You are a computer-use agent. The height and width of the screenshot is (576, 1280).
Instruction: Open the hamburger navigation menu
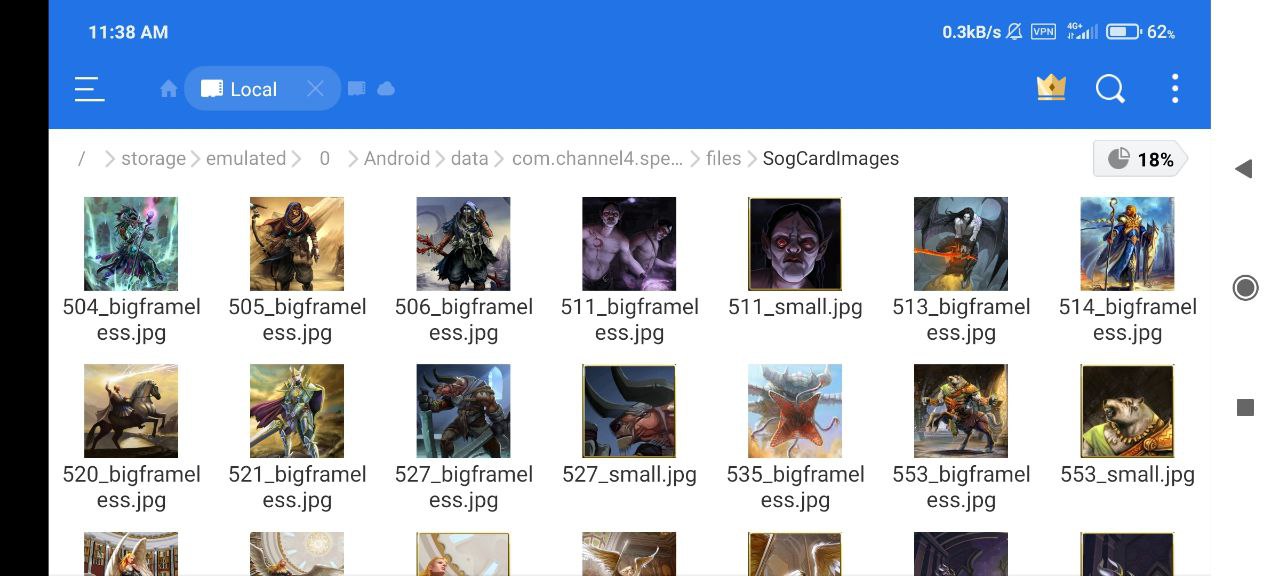[x=89, y=89]
